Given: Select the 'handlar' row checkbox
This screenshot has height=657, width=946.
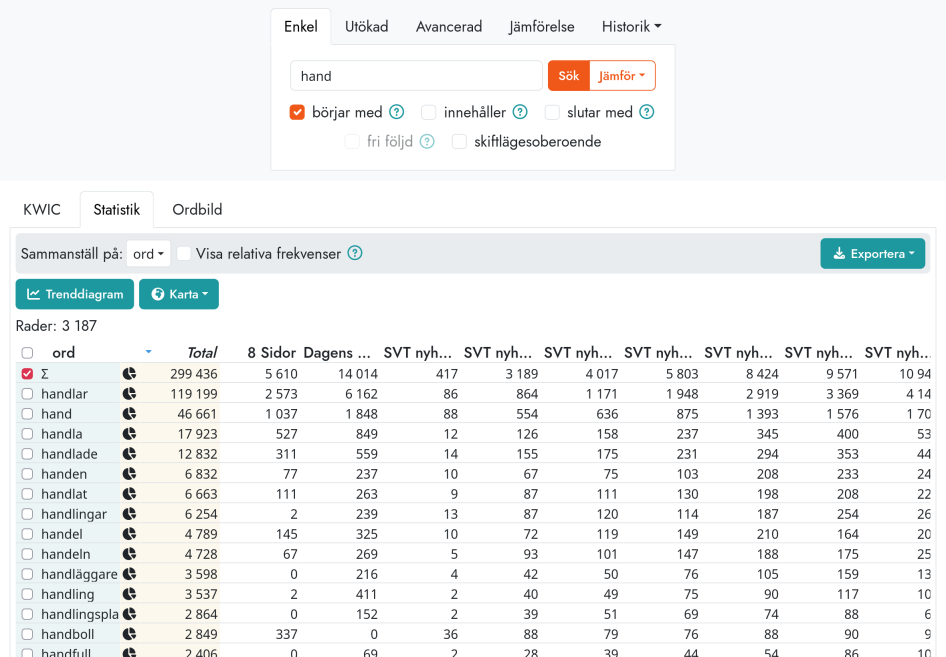Looking at the screenshot, I should coord(27,394).
